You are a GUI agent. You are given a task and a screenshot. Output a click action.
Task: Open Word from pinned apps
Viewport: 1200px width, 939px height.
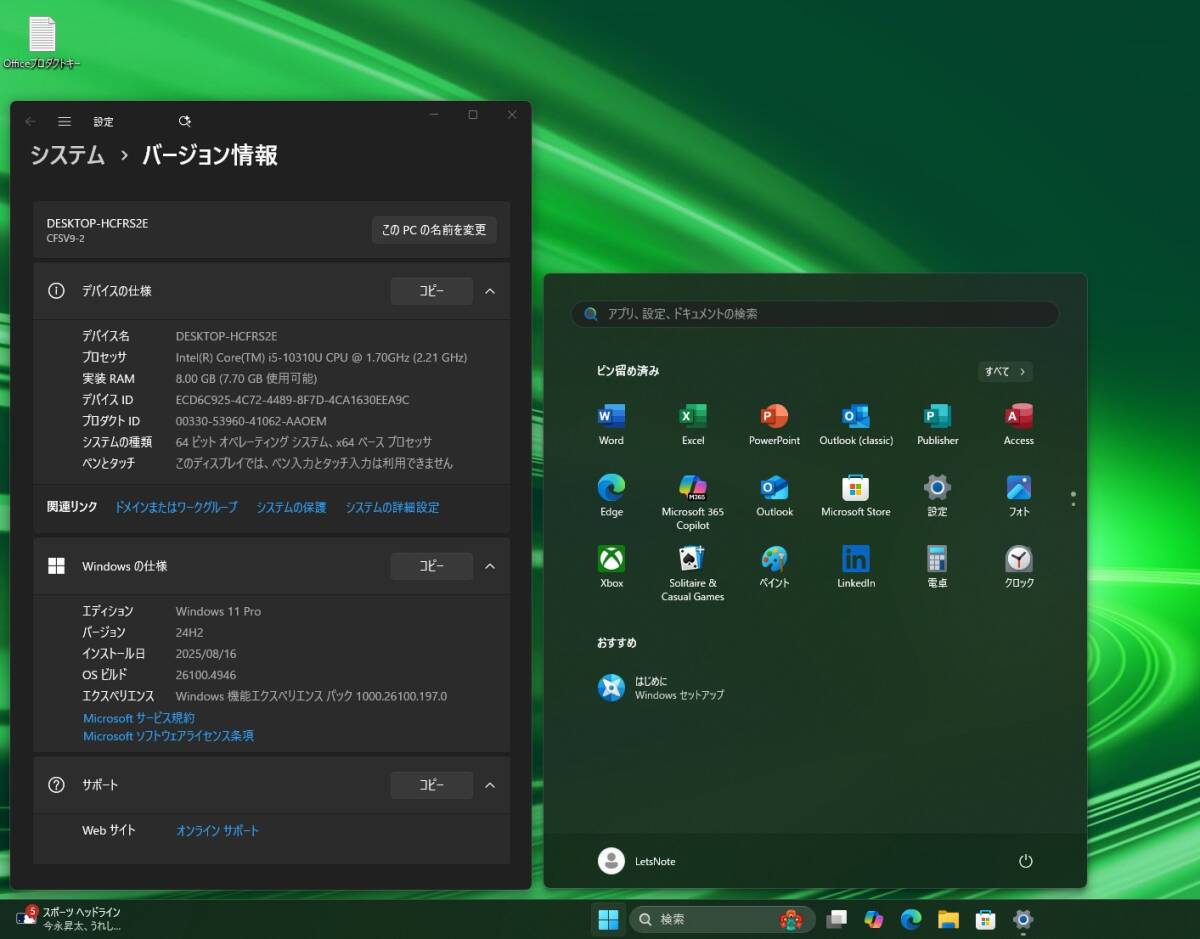pos(611,424)
